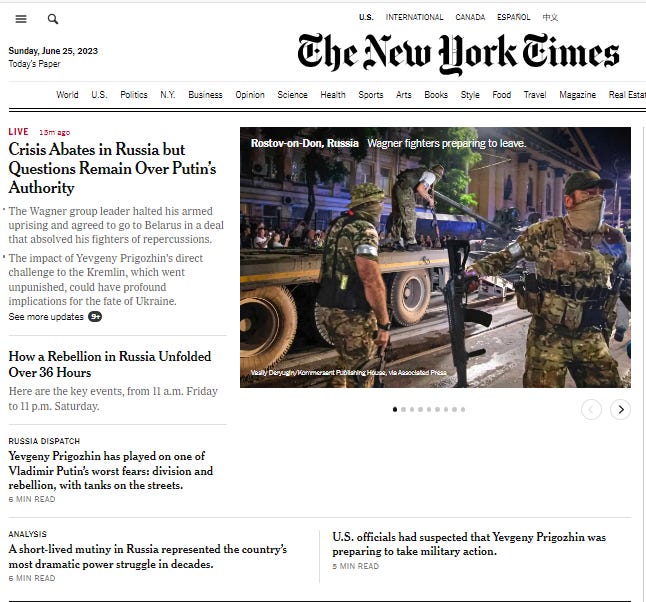Screen dimensions: 646x602
Task: Open the Magazine section
Action: coord(578,95)
